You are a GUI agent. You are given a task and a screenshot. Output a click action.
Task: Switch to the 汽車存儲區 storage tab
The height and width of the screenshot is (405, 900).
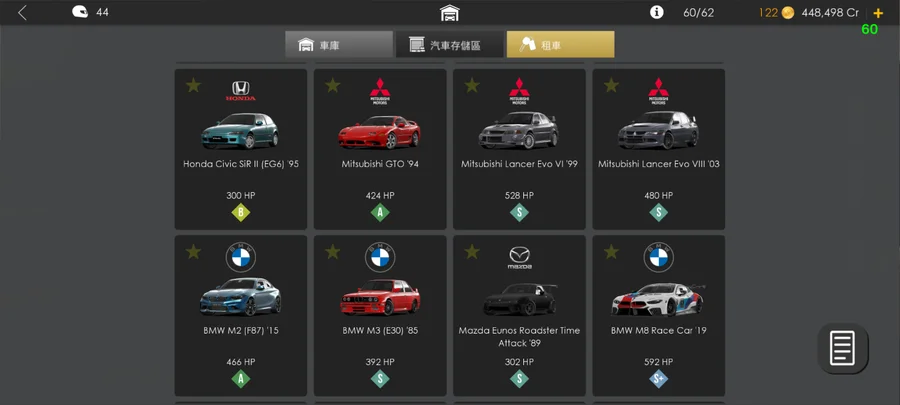click(x=449, y=45)
